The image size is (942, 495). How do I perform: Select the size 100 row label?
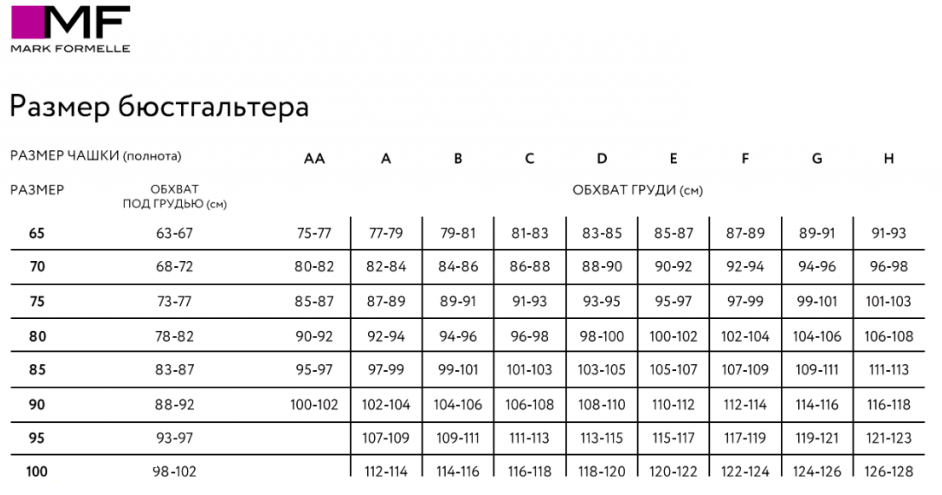(x=37, y=472)
